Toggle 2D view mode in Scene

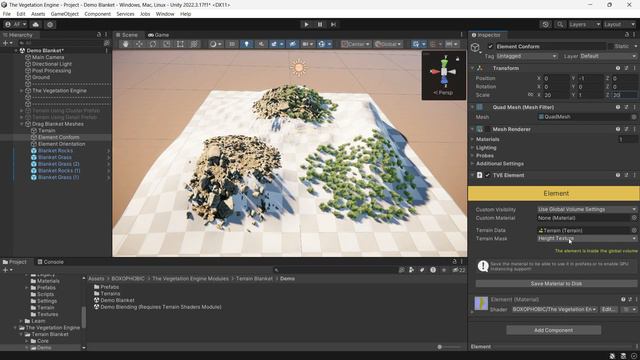(x=232, y=44)
